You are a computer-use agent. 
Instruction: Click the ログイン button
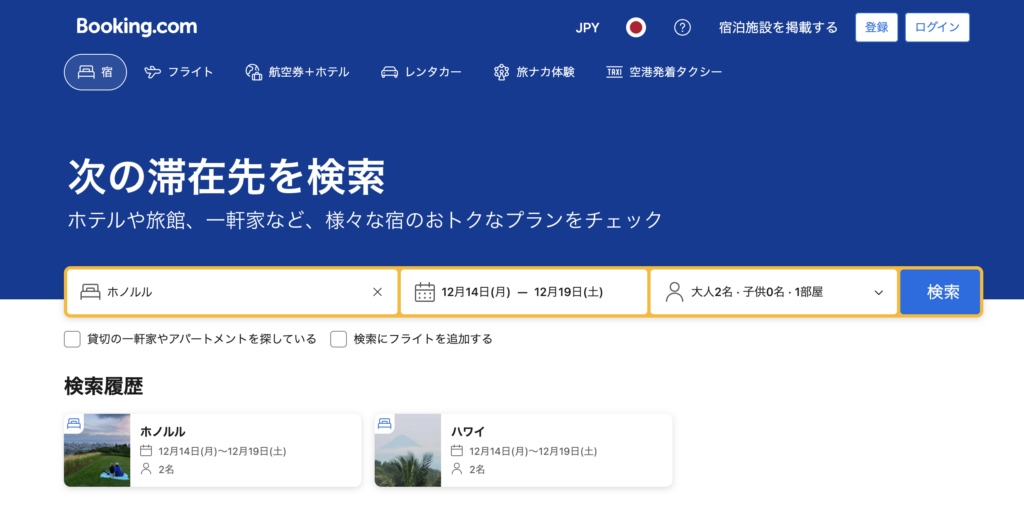point(937,28)
